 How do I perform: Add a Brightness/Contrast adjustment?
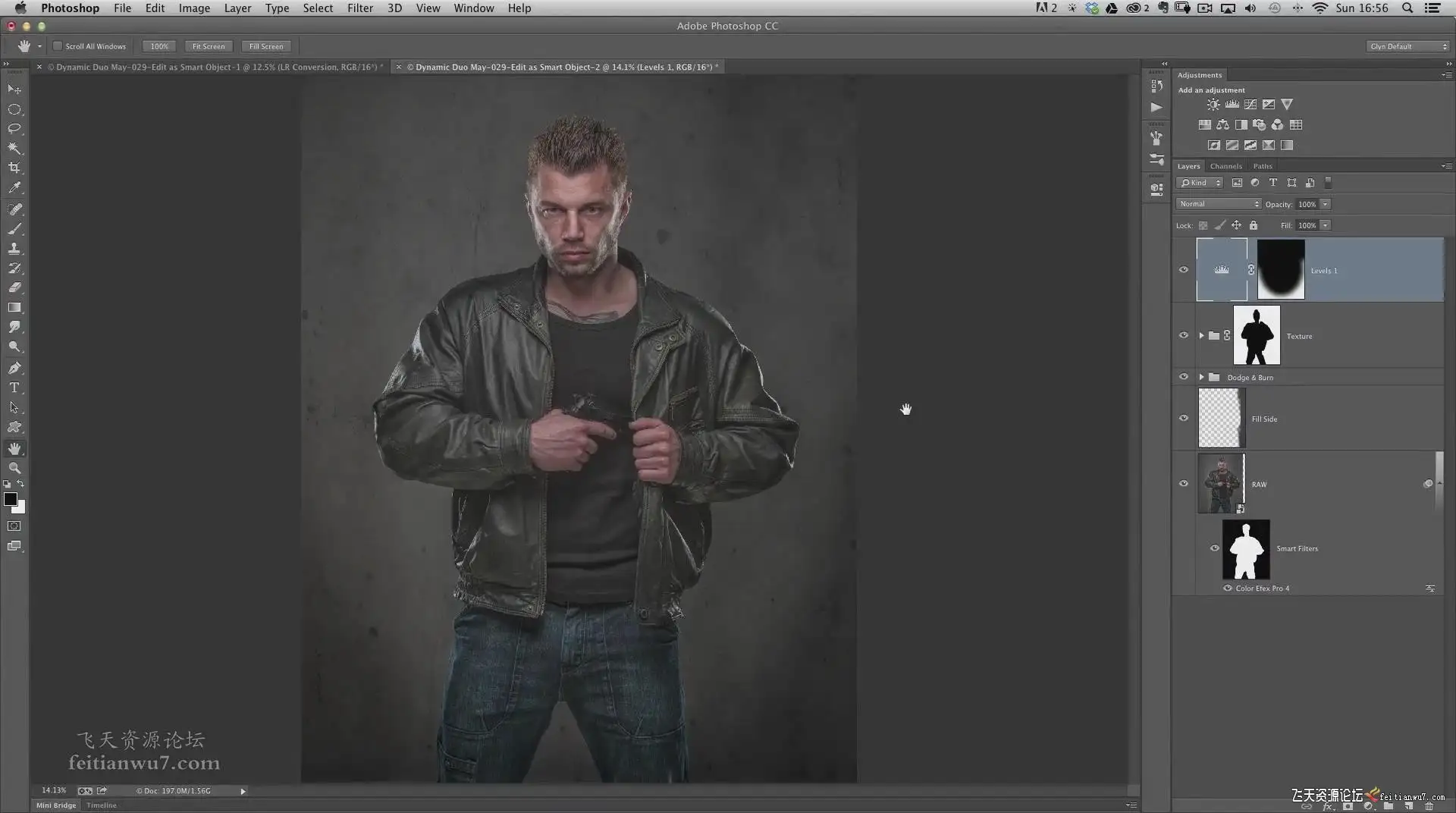click(x=1213, y=105)
